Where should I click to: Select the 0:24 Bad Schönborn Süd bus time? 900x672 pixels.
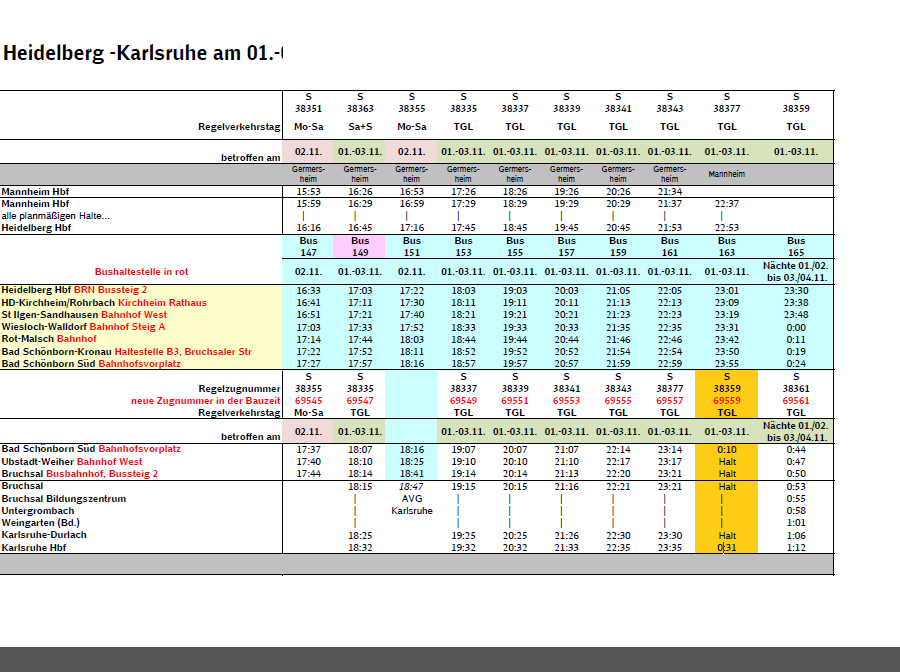coord(796,363)
